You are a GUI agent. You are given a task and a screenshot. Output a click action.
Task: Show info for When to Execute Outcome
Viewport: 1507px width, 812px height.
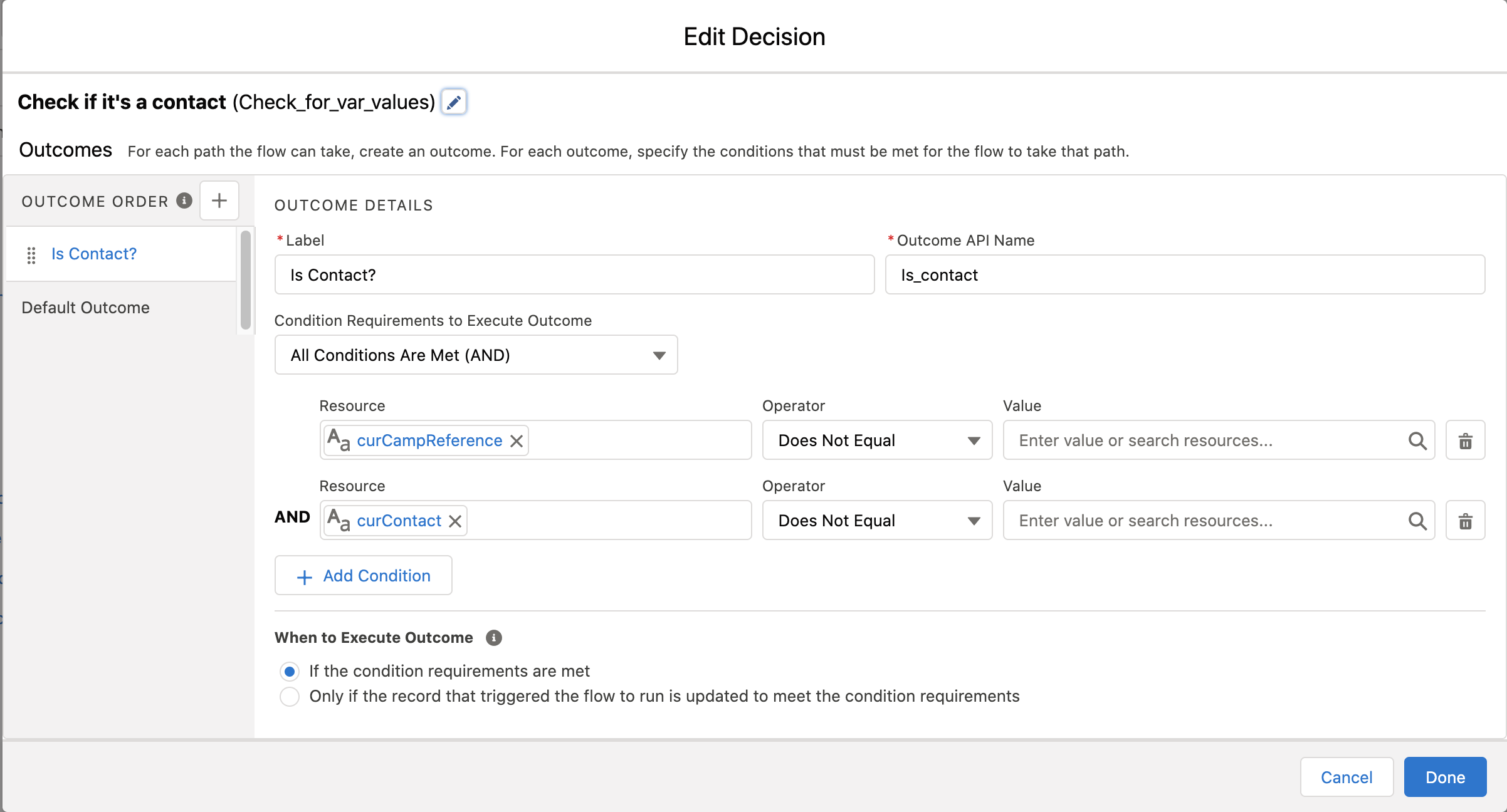(494, 638)
